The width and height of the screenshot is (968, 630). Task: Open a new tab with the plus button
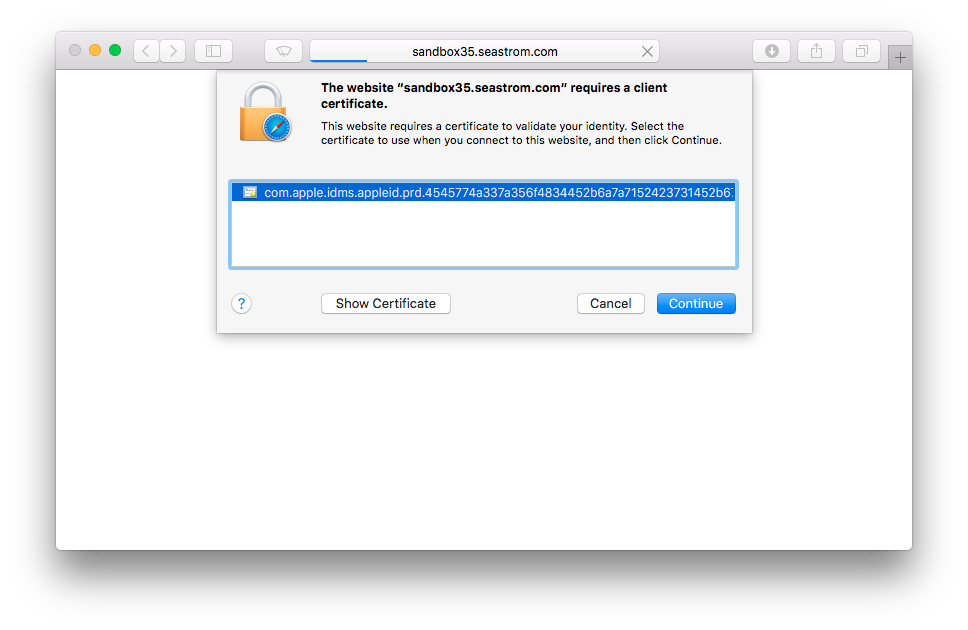click(x=901, y=56)
